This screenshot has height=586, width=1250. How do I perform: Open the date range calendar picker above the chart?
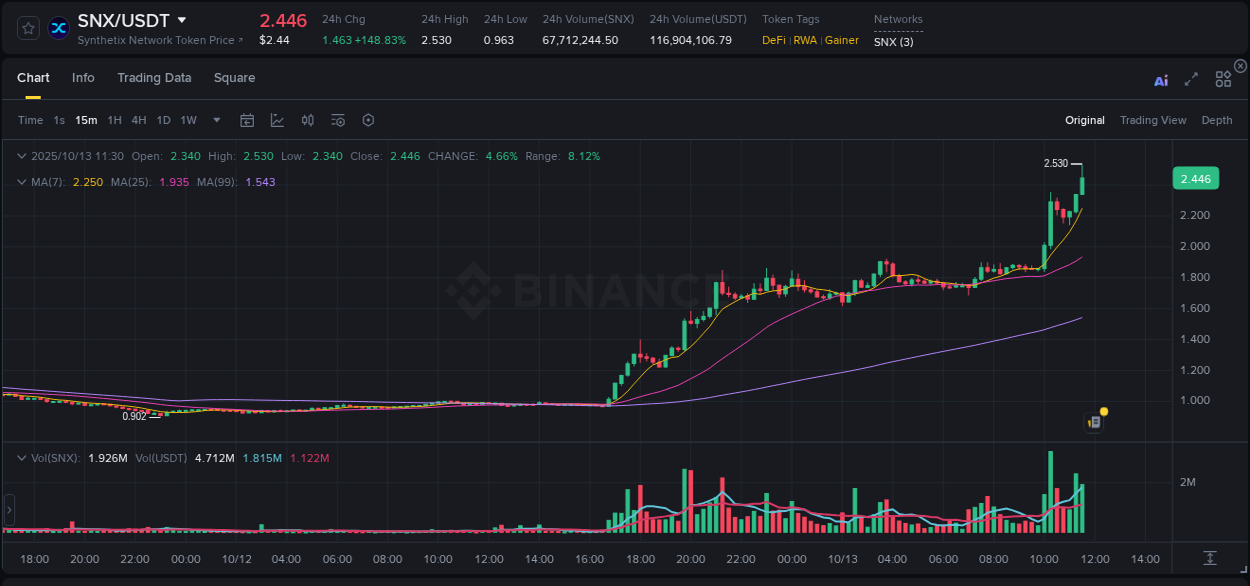[x=247, y=120]
